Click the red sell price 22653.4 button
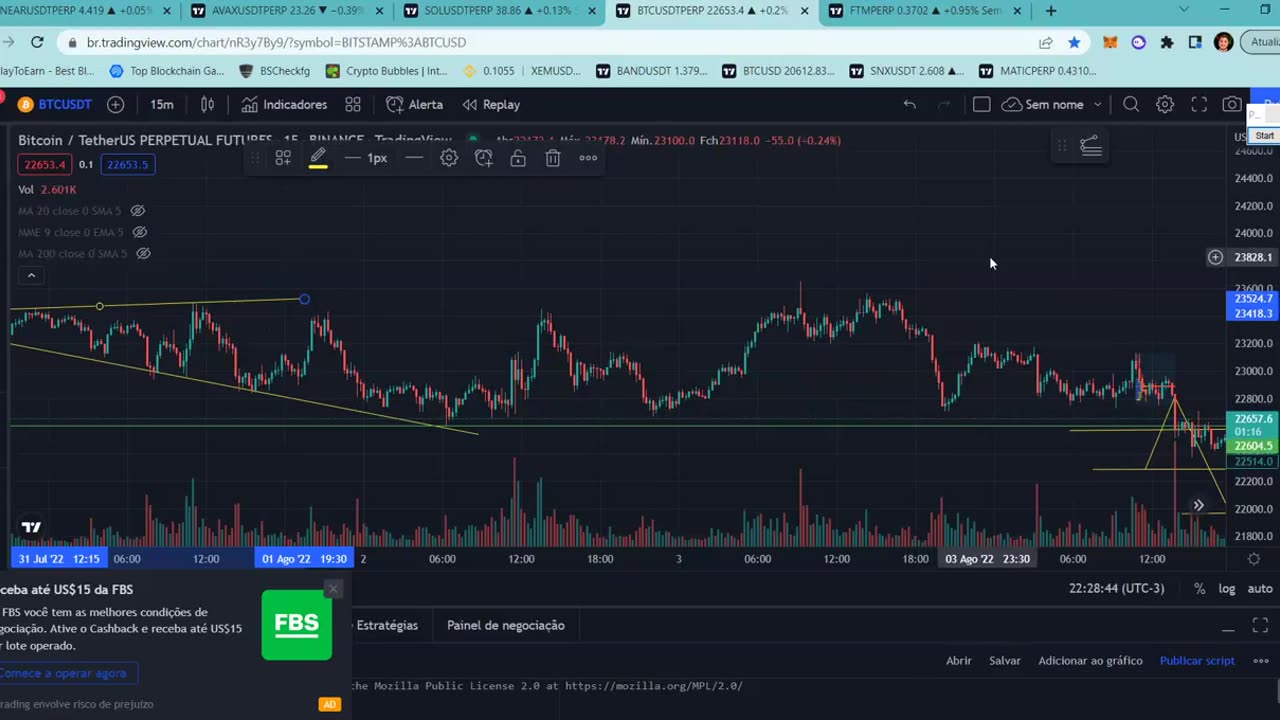The width and height of the screenshot is (1280, 720). [43, 165]
